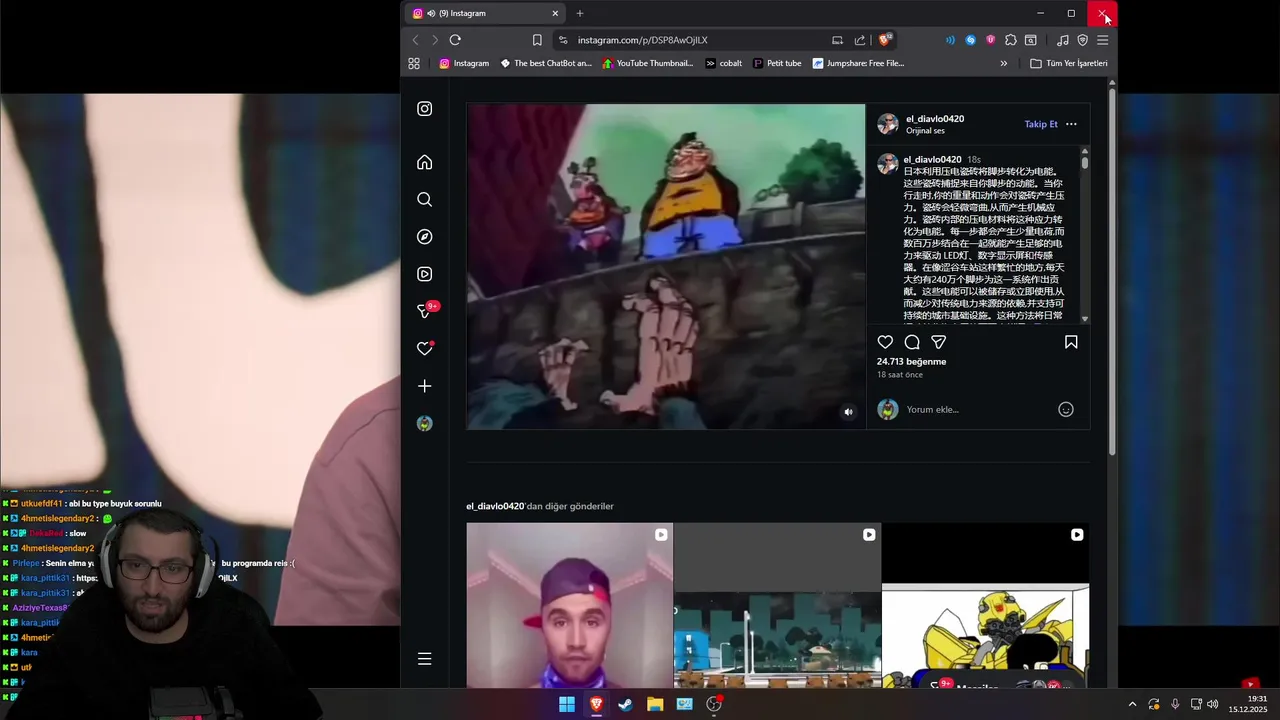
Task: Open el_diavlo0420 link in 'diğer gönderiler' heading
Action: click(x=495, y=506)
